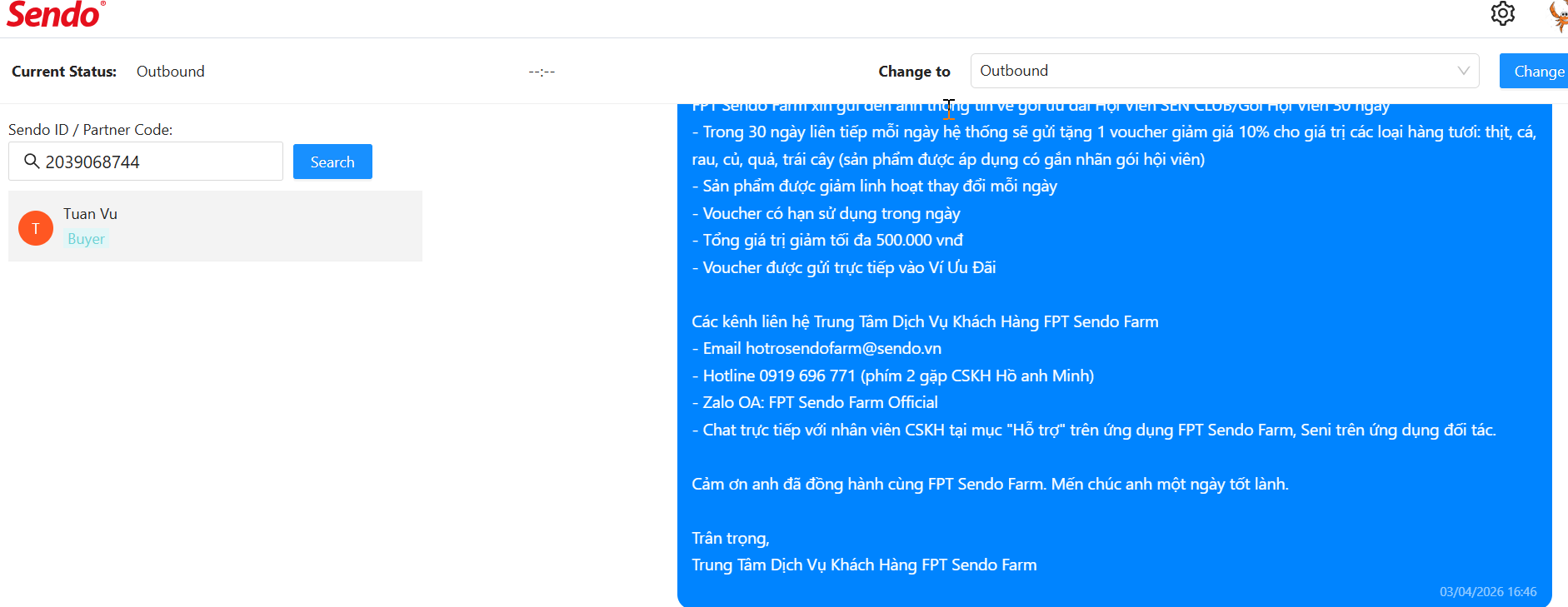Click the 'Voucher có hạn sử dụng trong ngày' line
Image resolution: width=1568 pixels, height=607 pixels.
pyautogui.click(x=826, y=213)
